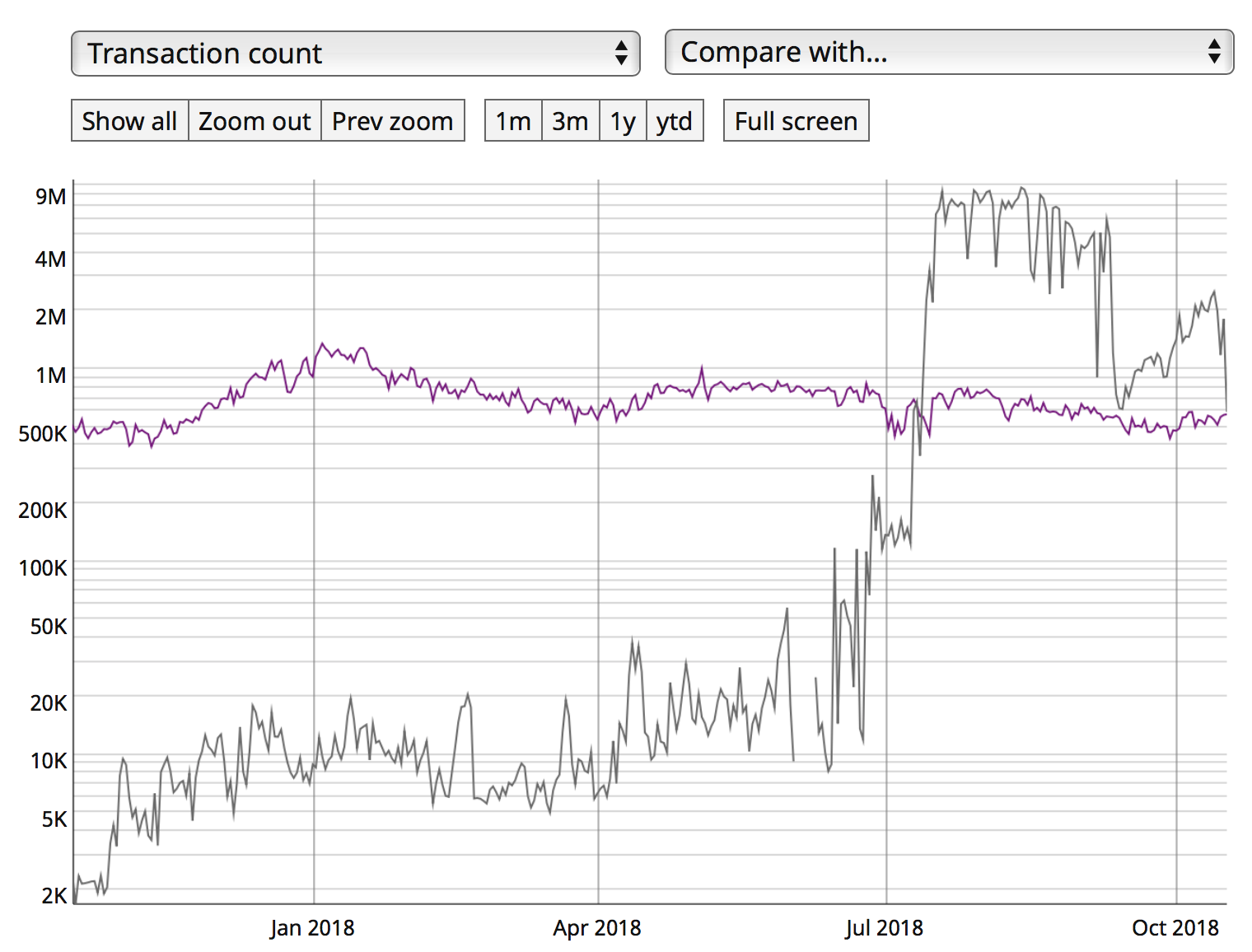This screenshot has height=952, width=1252.
Task: Click the Show all button
Action: [130, 121]
